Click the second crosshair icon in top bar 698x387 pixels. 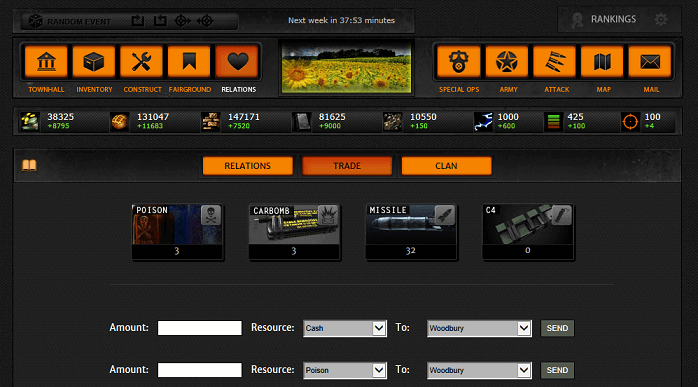tap(205, 20)
